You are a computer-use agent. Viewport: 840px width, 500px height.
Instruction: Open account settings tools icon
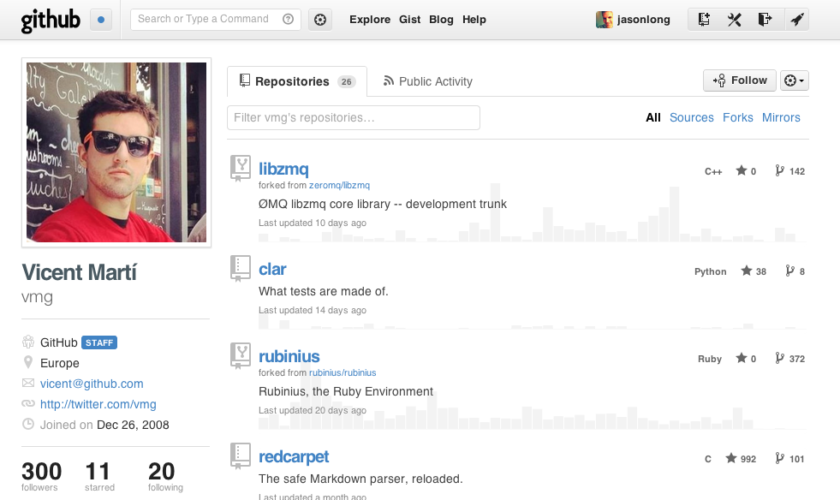click(x=734, y=19)
